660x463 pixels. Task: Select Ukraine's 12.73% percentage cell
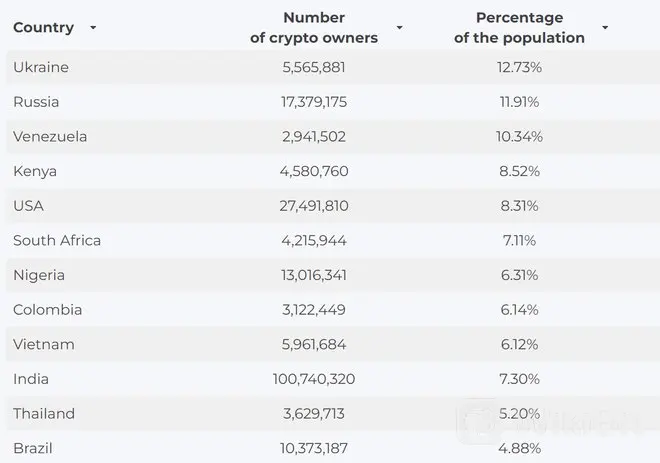click(519, 67)
